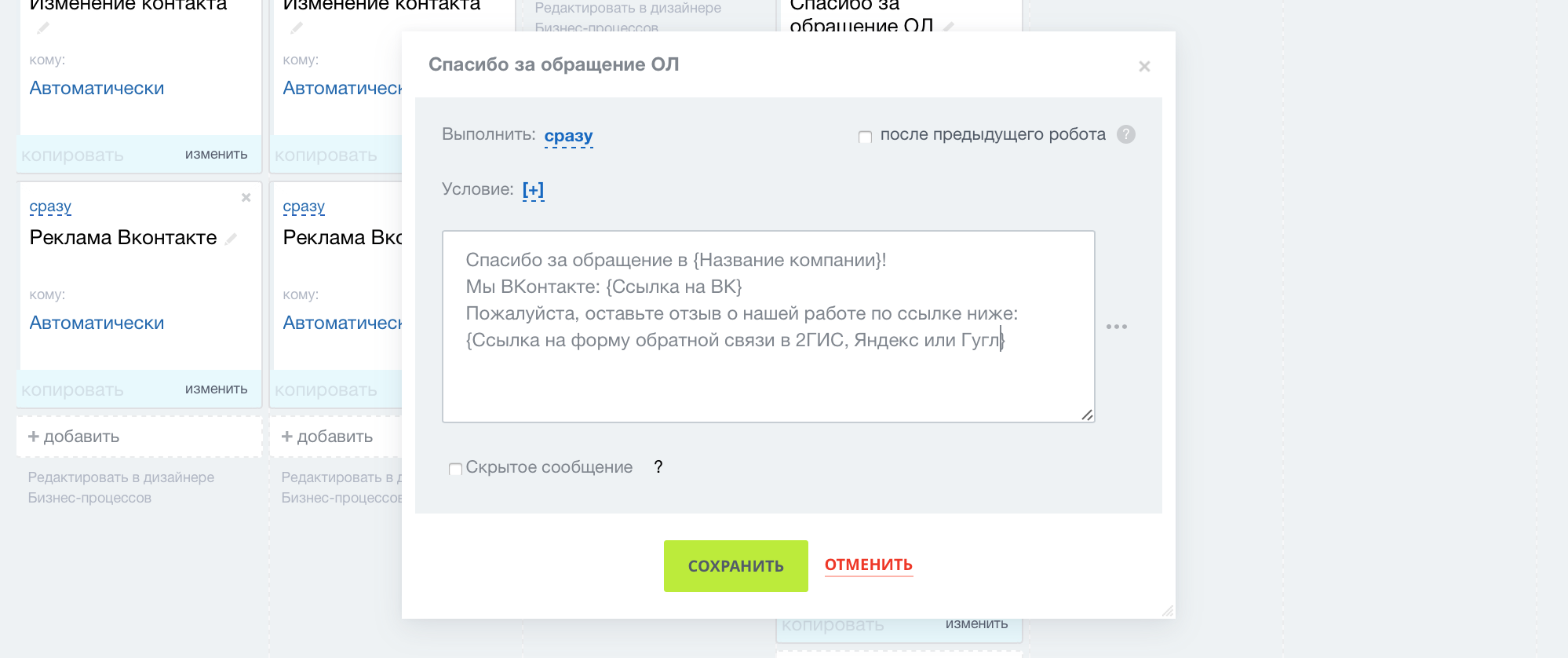Click the gray help icon near после предыдущего робота
Viewport: 1568px width, 658px height.
[x=1126, y=134]
